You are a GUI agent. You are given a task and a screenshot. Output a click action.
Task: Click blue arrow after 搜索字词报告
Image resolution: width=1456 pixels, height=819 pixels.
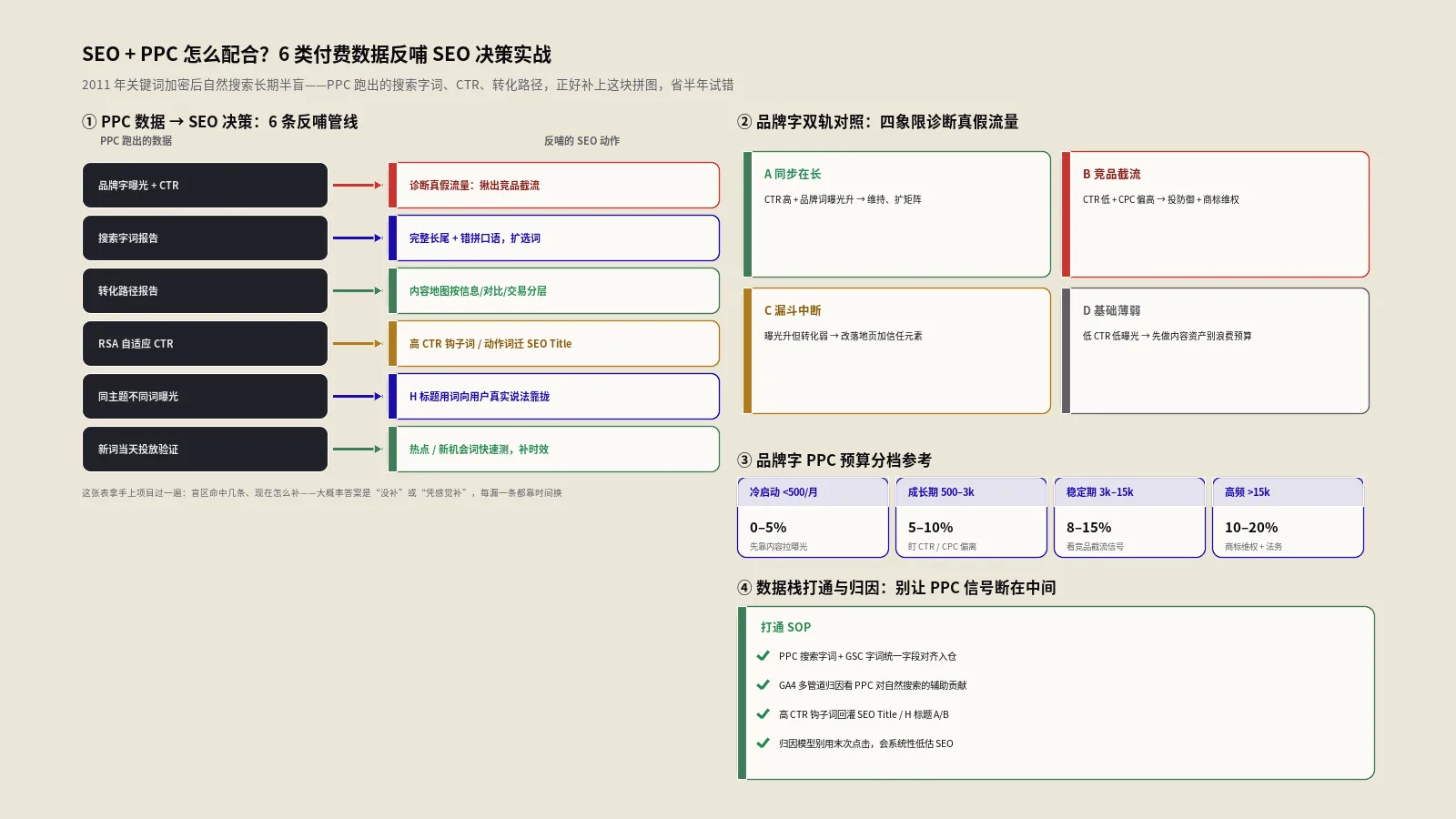358,238
